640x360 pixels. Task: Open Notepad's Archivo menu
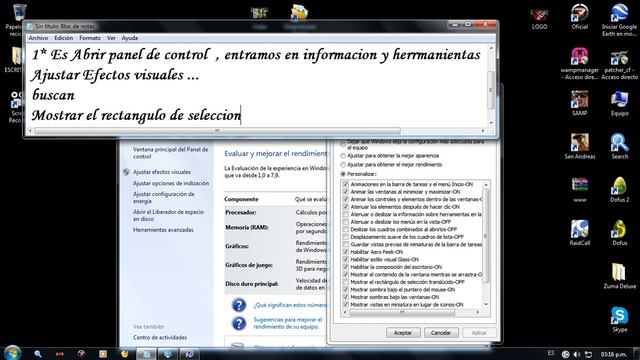click(38, 38)
